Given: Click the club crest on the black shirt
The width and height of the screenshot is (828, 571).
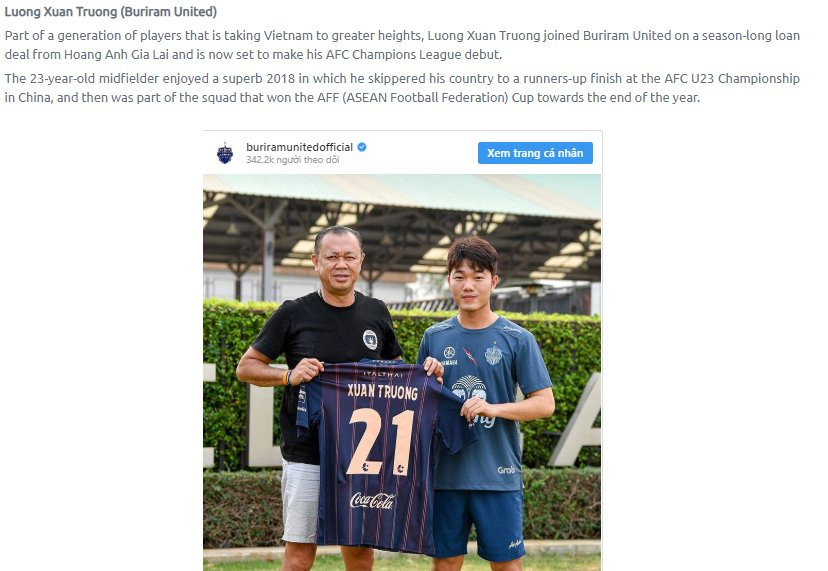Looking at the screenshot, I should click(x=370, y=339).
